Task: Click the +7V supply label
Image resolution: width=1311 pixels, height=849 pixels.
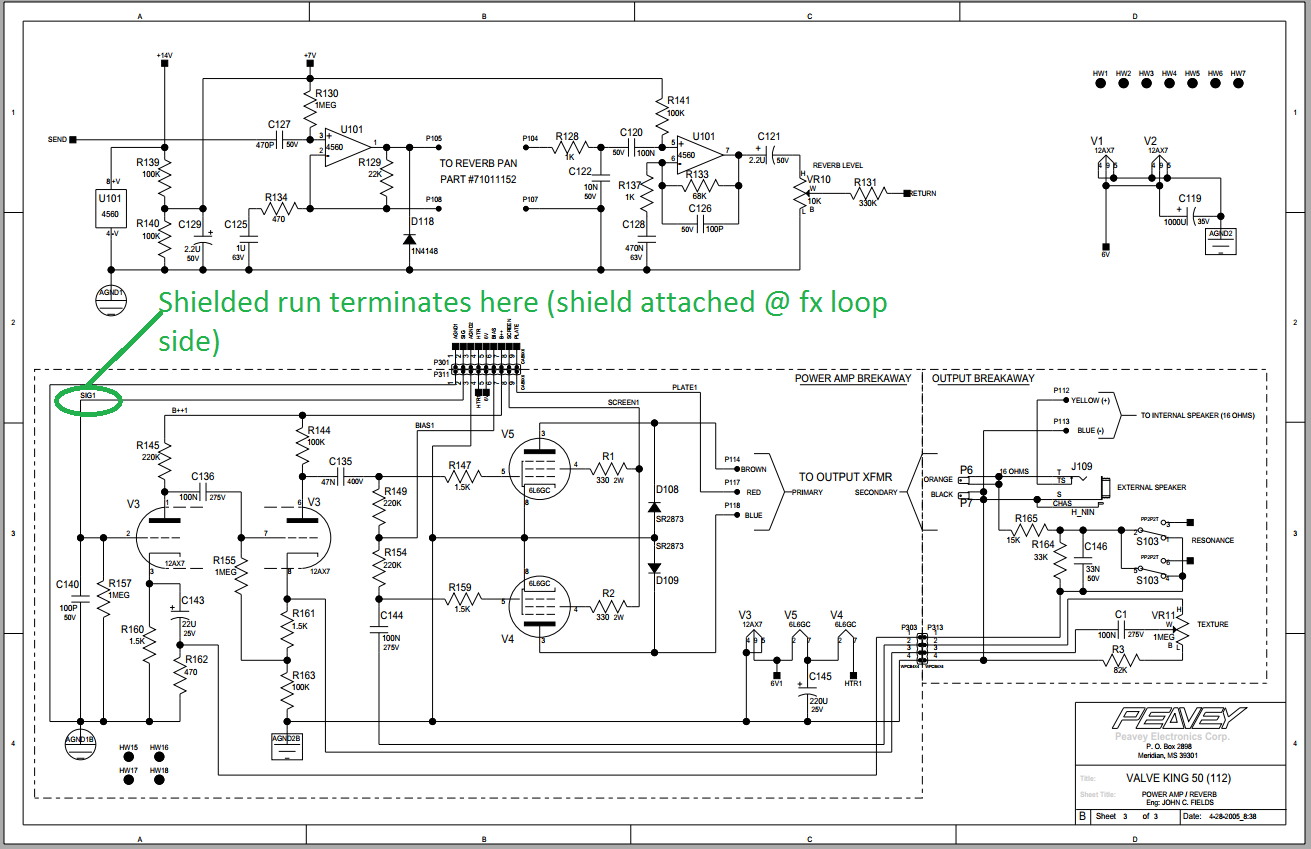Action: coord(310,55)
